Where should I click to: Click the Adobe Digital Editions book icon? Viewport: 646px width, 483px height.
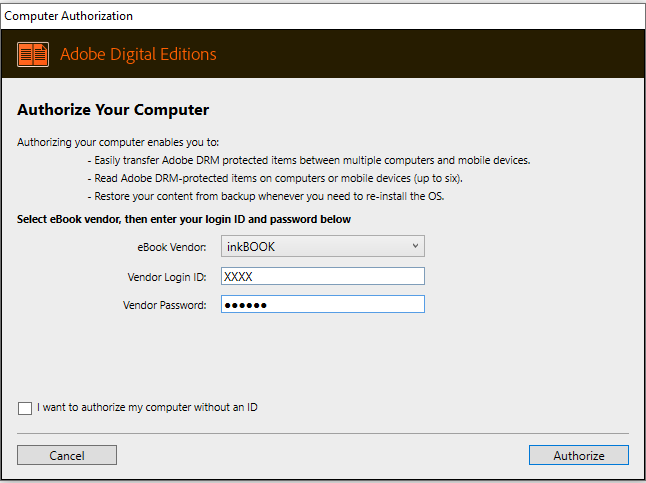[33, 54]
